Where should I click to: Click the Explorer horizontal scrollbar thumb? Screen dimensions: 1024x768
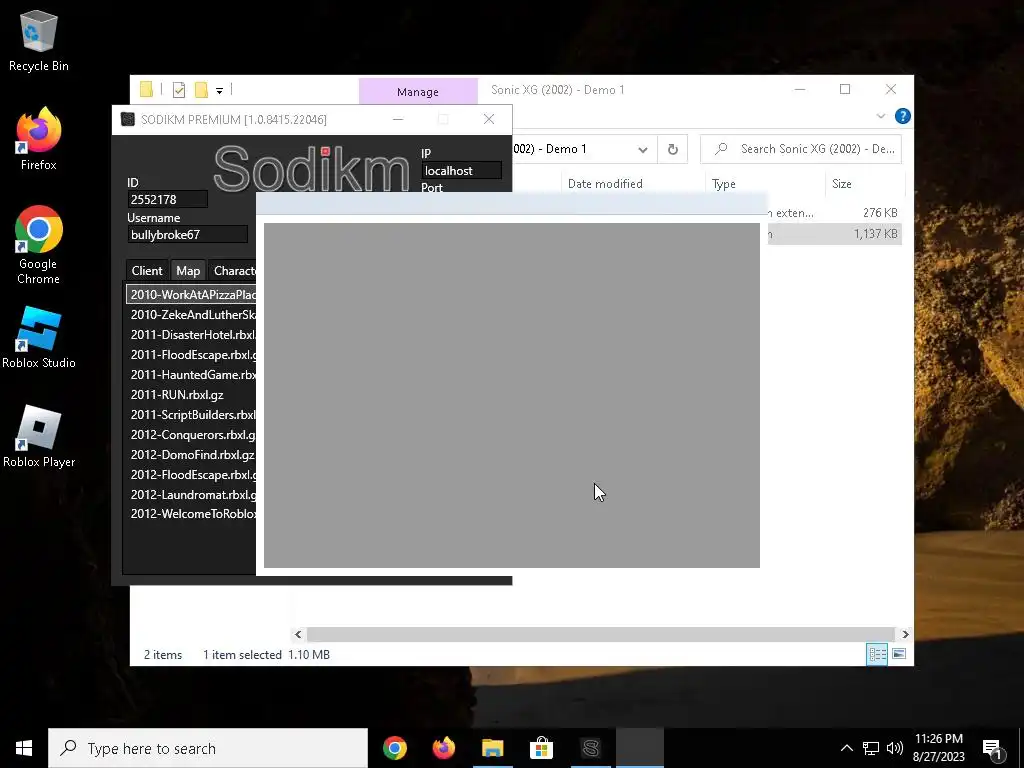pyautogui.click(x=600, y=634)
